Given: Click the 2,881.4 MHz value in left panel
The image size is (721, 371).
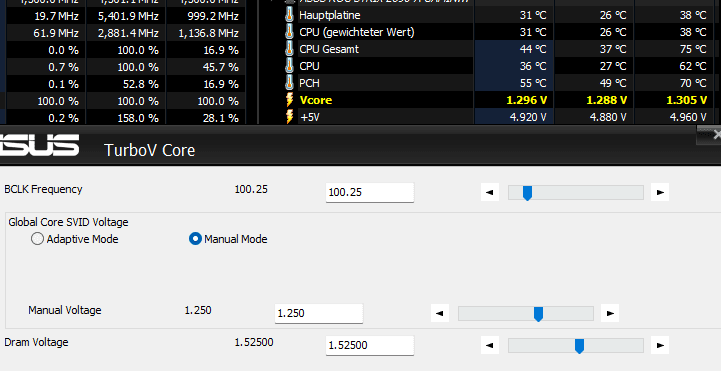Looking at the screenshot, I should (128, 33).
